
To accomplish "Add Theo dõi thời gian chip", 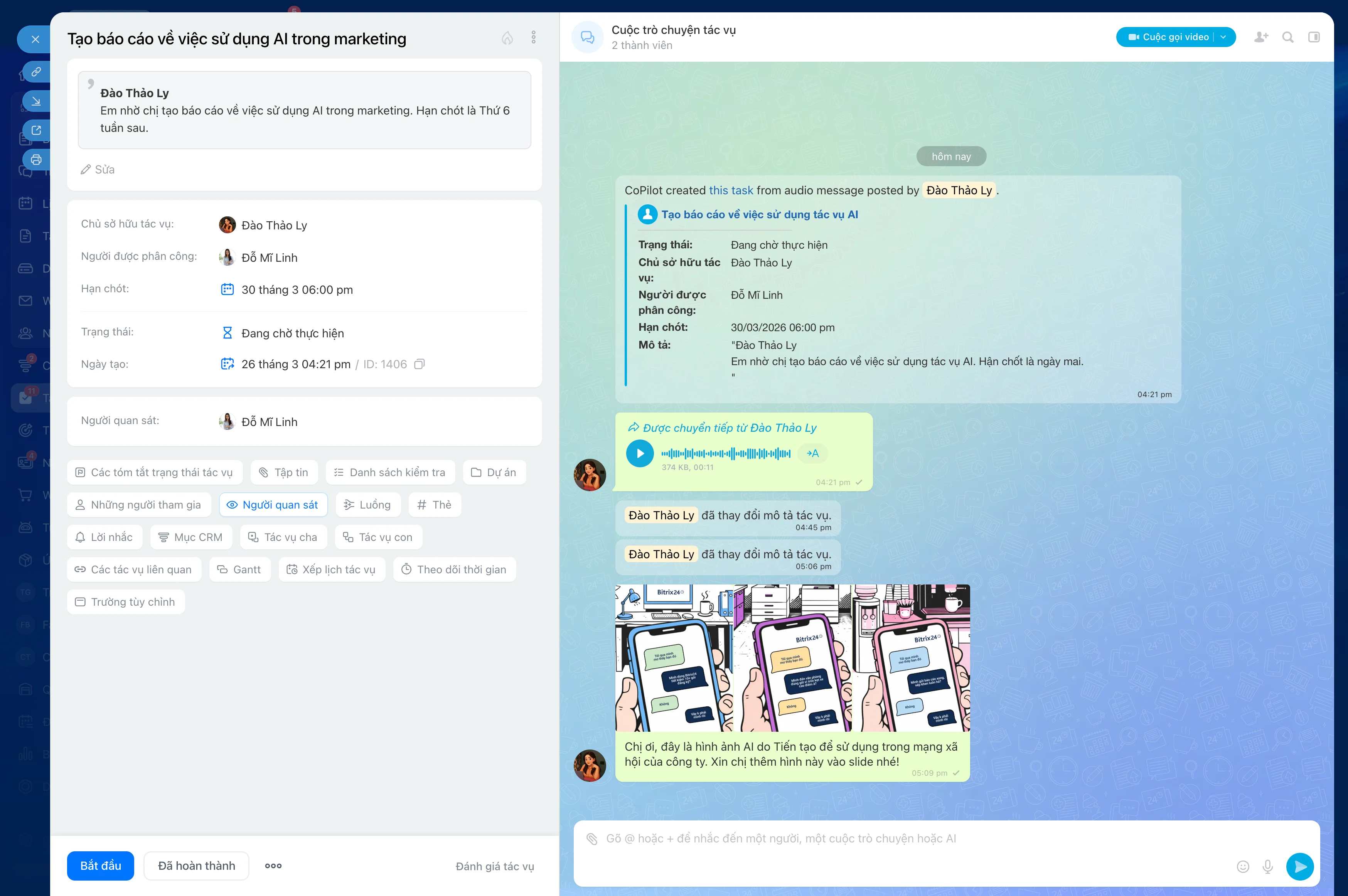I will coord(455,570).
